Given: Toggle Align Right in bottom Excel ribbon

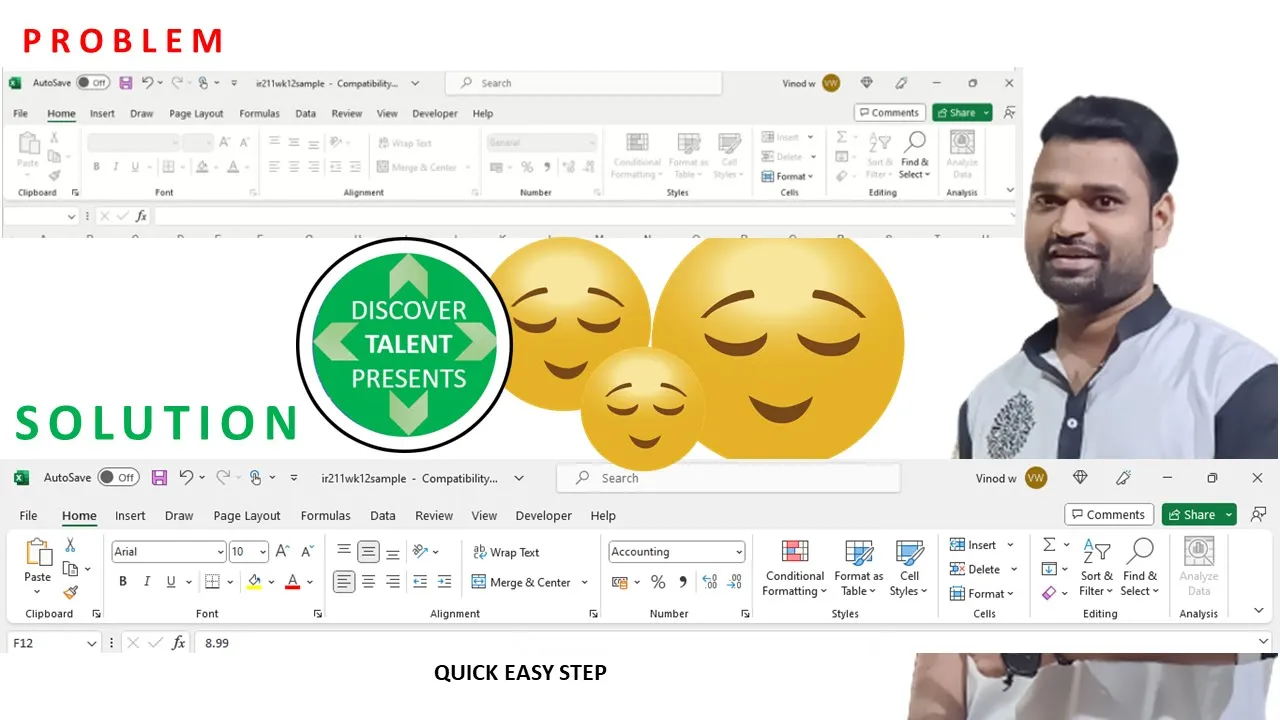Looking at the screenshot, I should click(x=393, y=582).
